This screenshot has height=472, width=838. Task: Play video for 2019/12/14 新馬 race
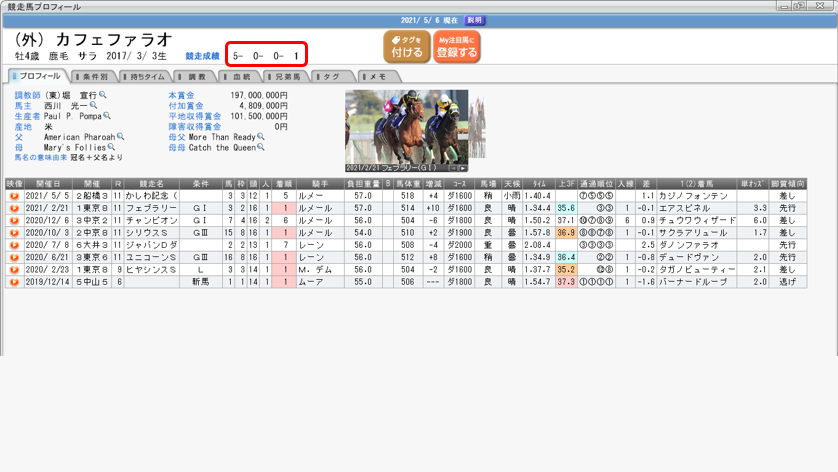[x=14, y=282]
